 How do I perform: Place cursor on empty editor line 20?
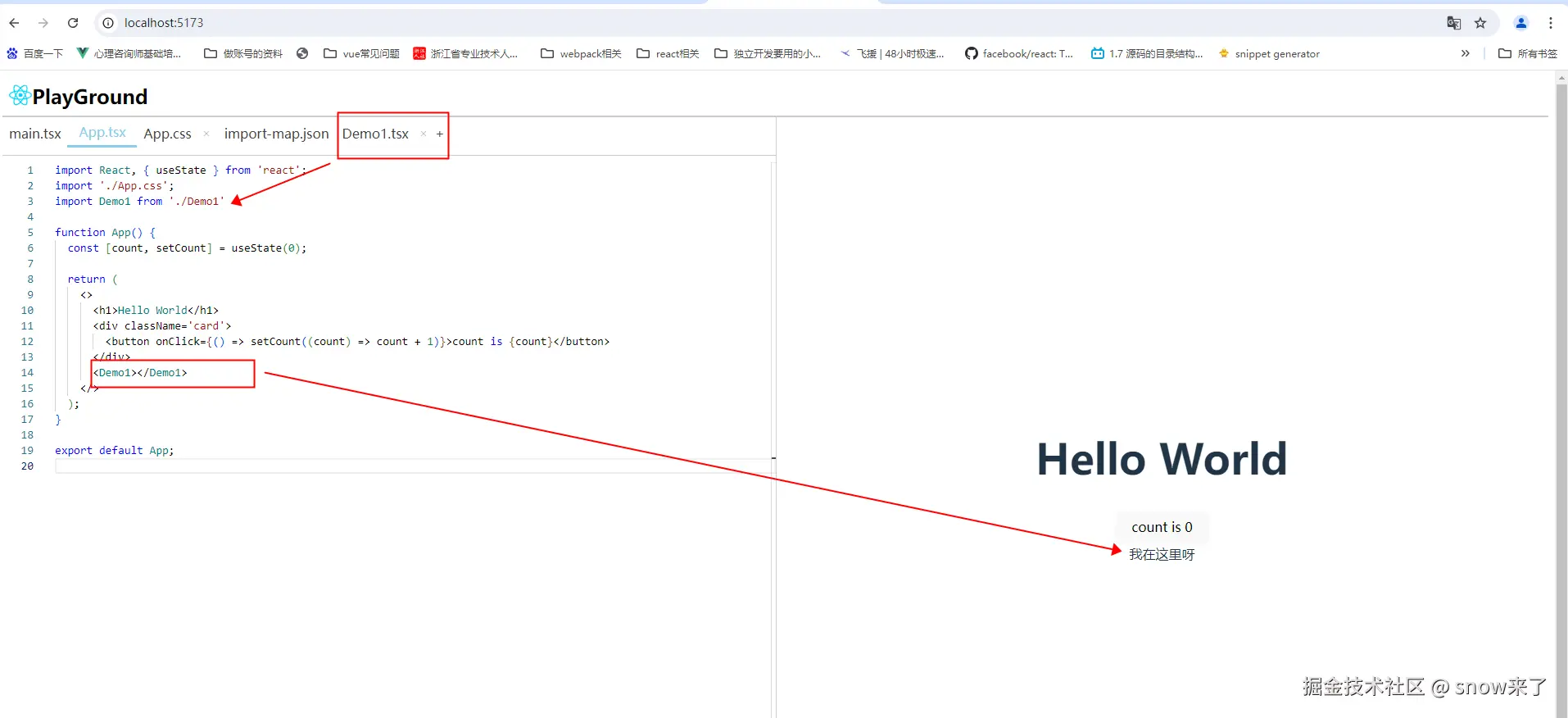click(414, 466)
